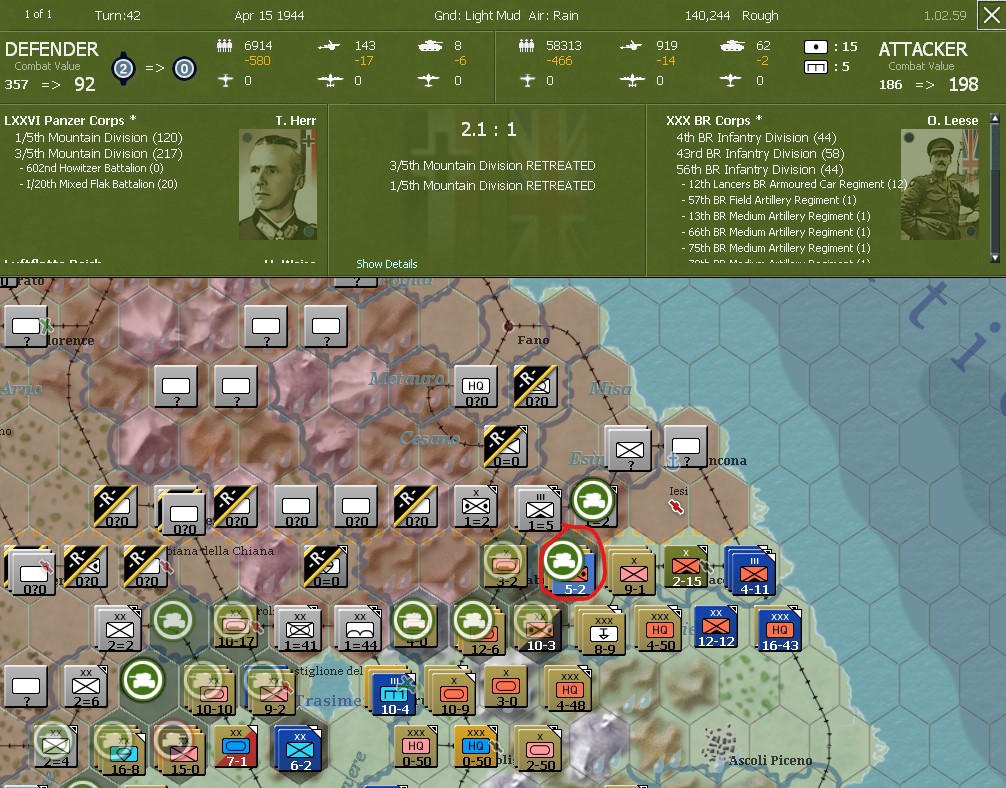The width and height of the screenshot is (1006, 788).
Task: Select the 2-50 brigade counter
Action: click(541, 751)
